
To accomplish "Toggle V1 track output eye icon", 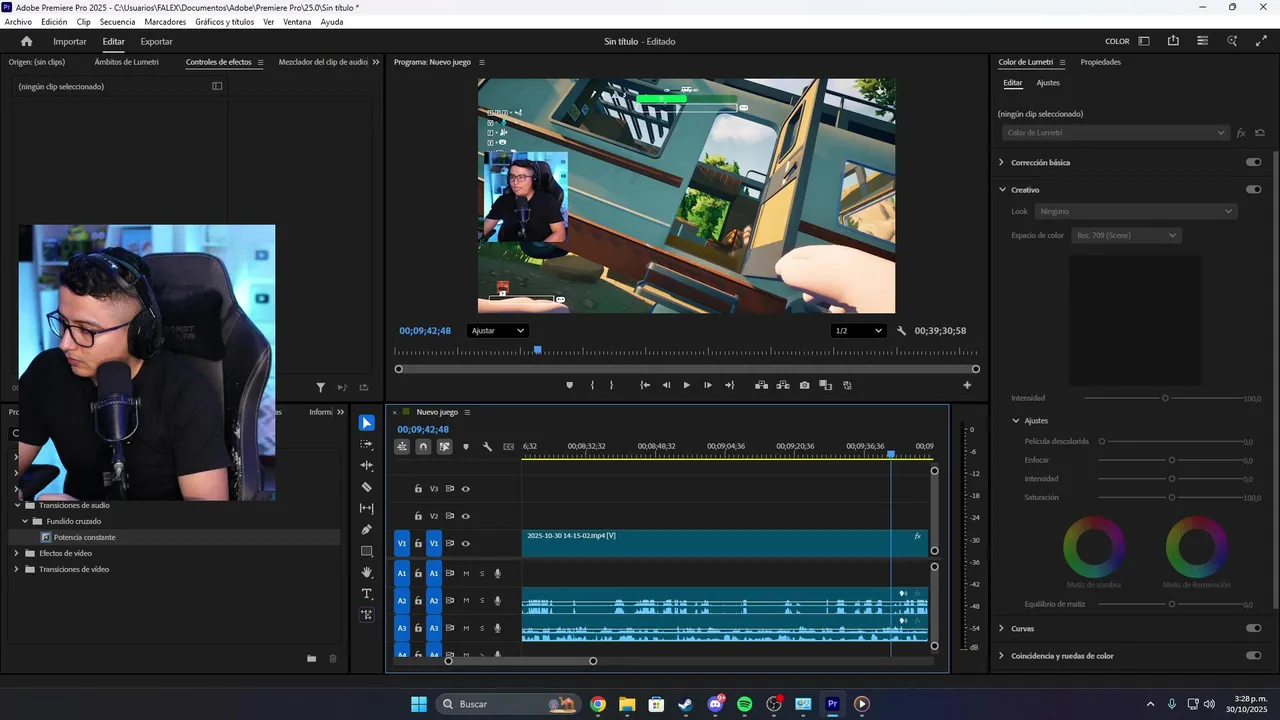I will tap(466, 544).
